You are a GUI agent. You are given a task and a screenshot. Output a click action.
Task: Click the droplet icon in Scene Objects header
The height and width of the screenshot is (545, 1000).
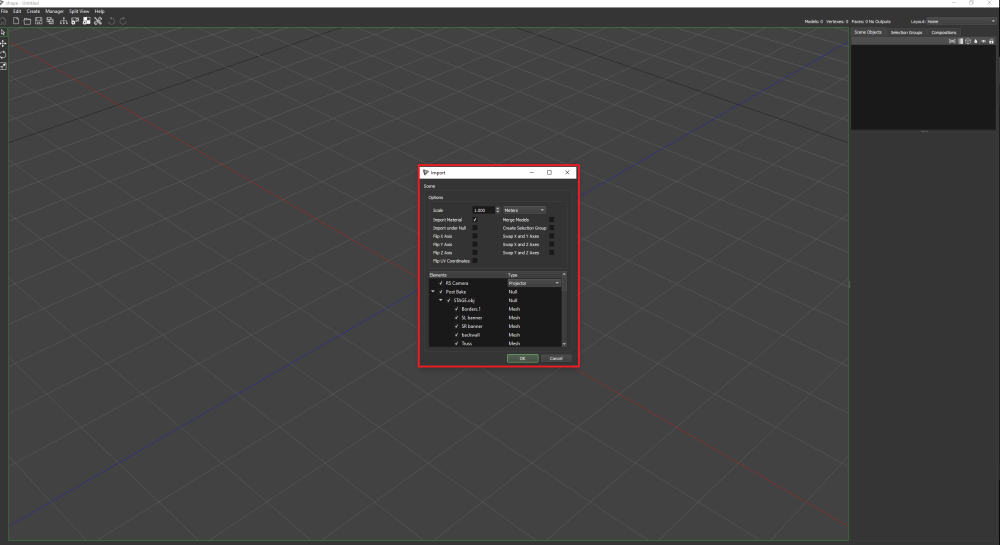click(976, 41)
